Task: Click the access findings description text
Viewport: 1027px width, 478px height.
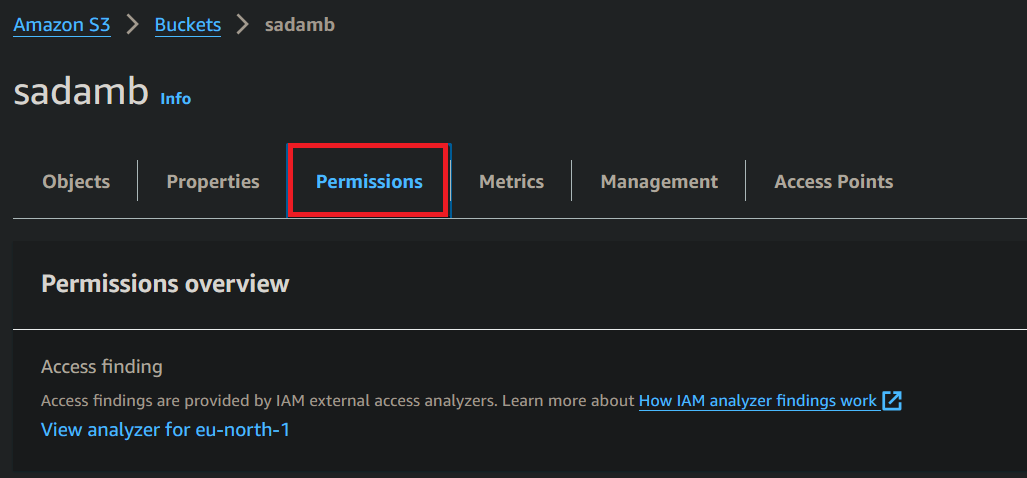Action: coord(268,401)
